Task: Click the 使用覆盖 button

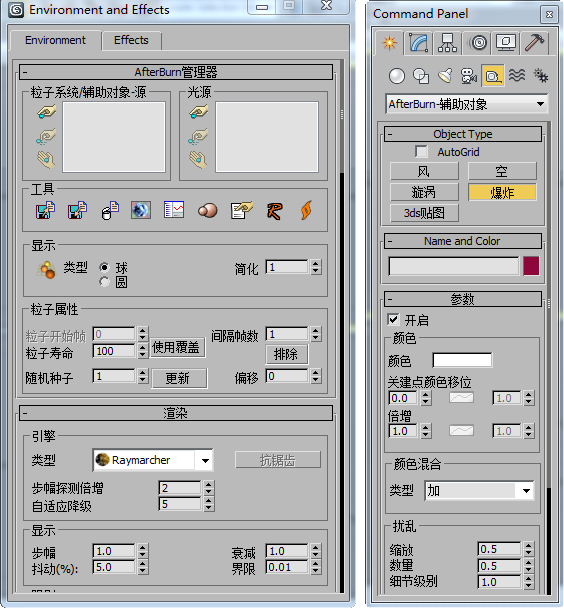Action: tap(177, 347)
